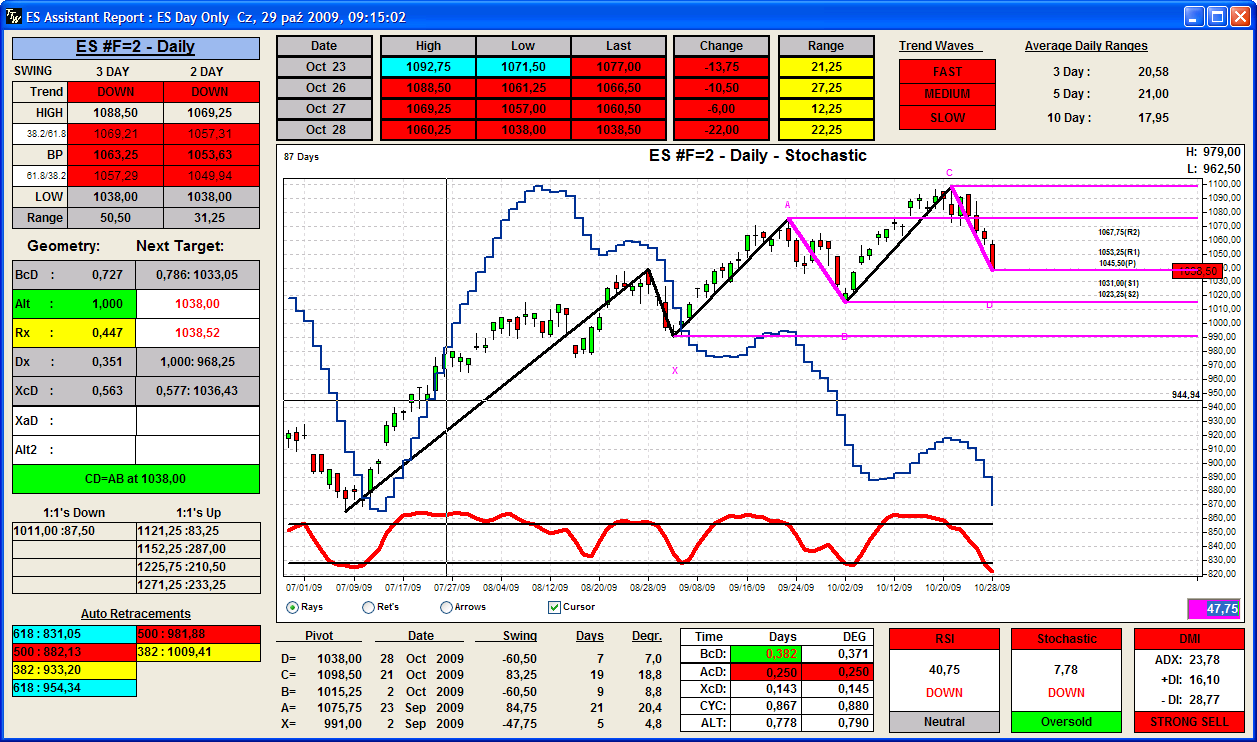
Task: Click the SLOW trend wave indicator
Action: pos(947,117)
